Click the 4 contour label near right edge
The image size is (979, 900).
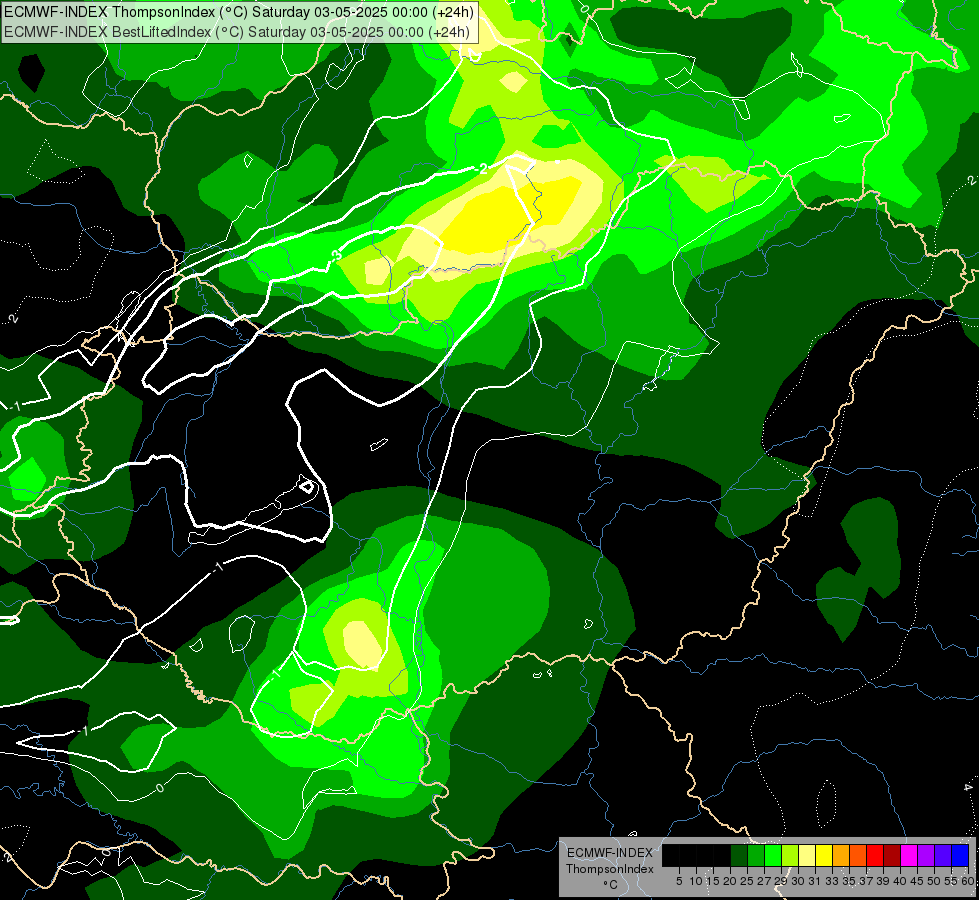[968, 787]
